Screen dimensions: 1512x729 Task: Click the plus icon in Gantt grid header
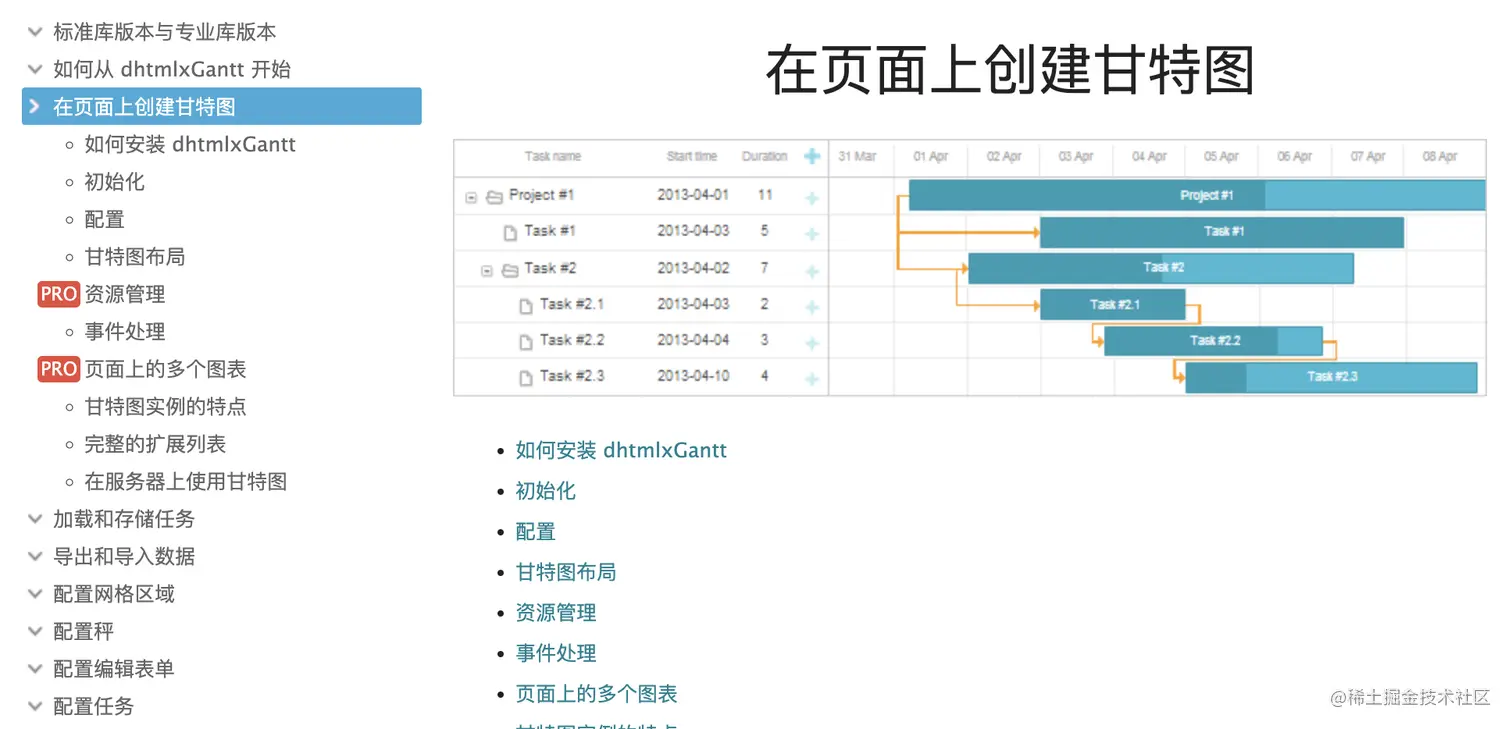812,156
